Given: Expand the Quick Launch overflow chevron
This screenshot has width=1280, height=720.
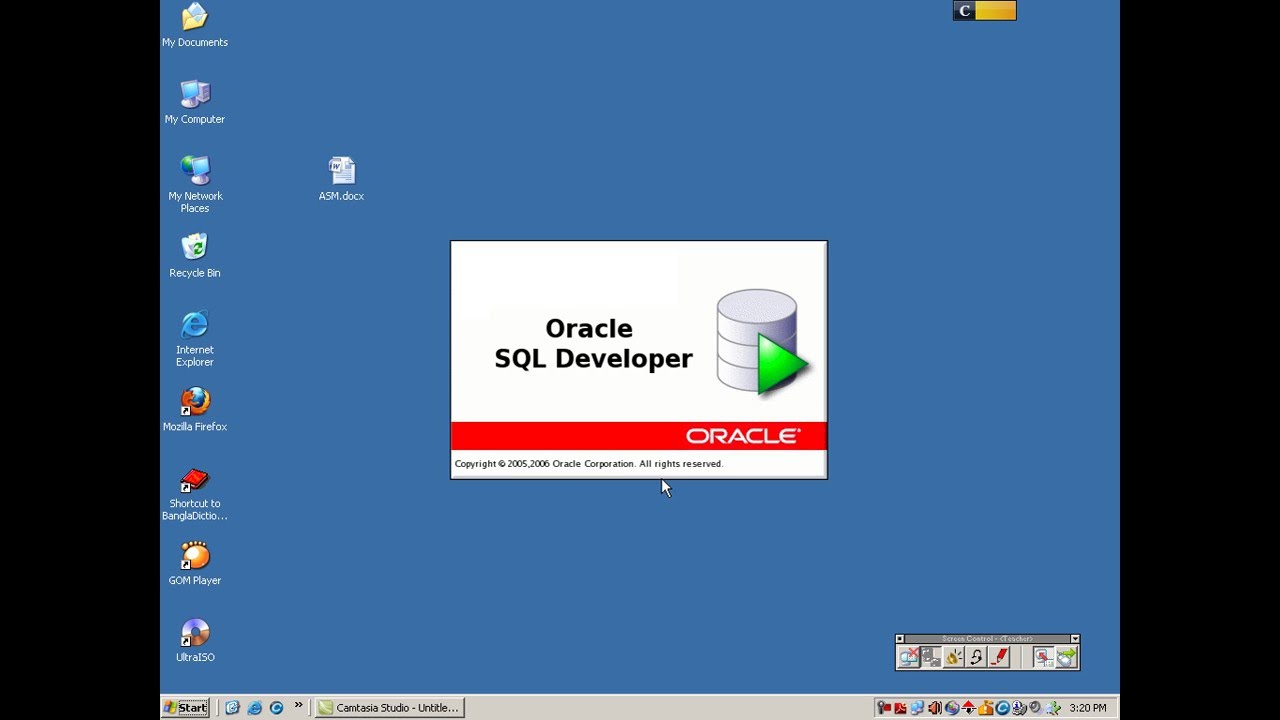Looking at the screenshot, I should tap(298, 705).
